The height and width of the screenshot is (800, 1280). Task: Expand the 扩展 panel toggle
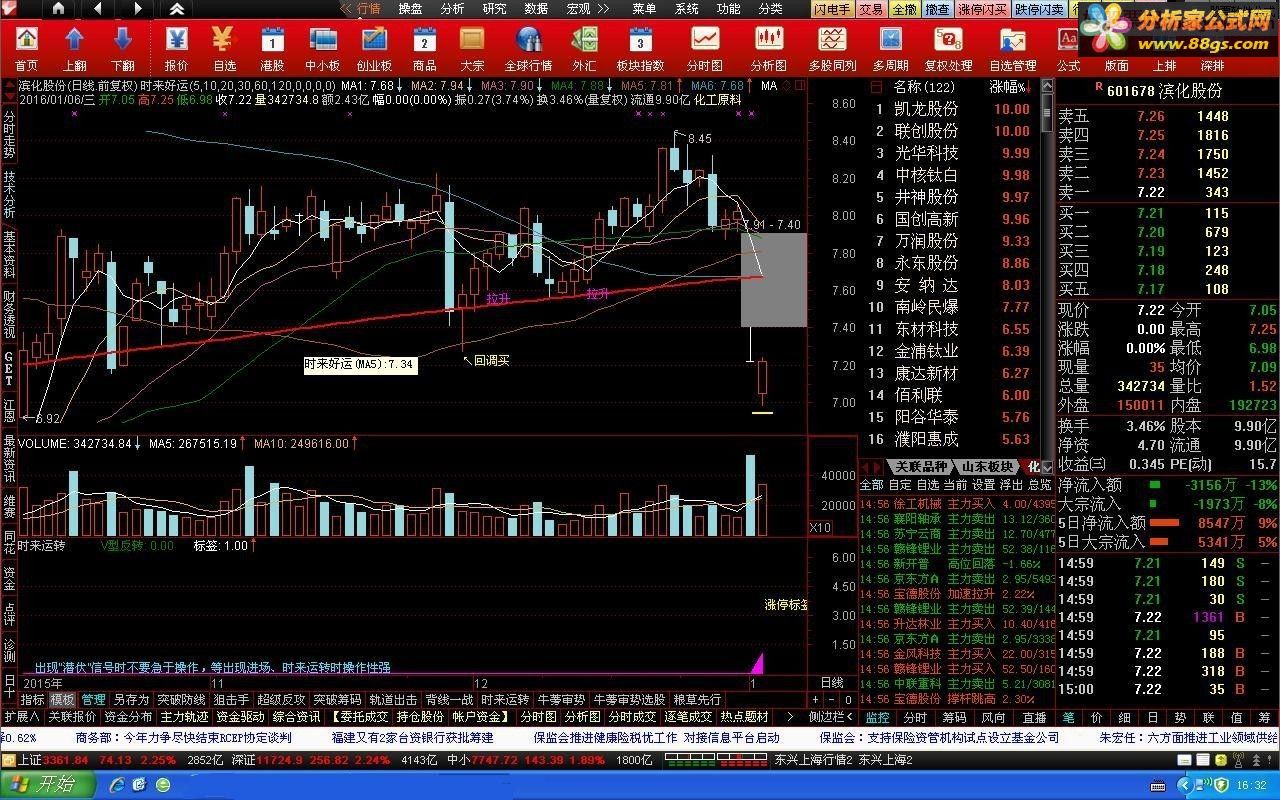21,717
